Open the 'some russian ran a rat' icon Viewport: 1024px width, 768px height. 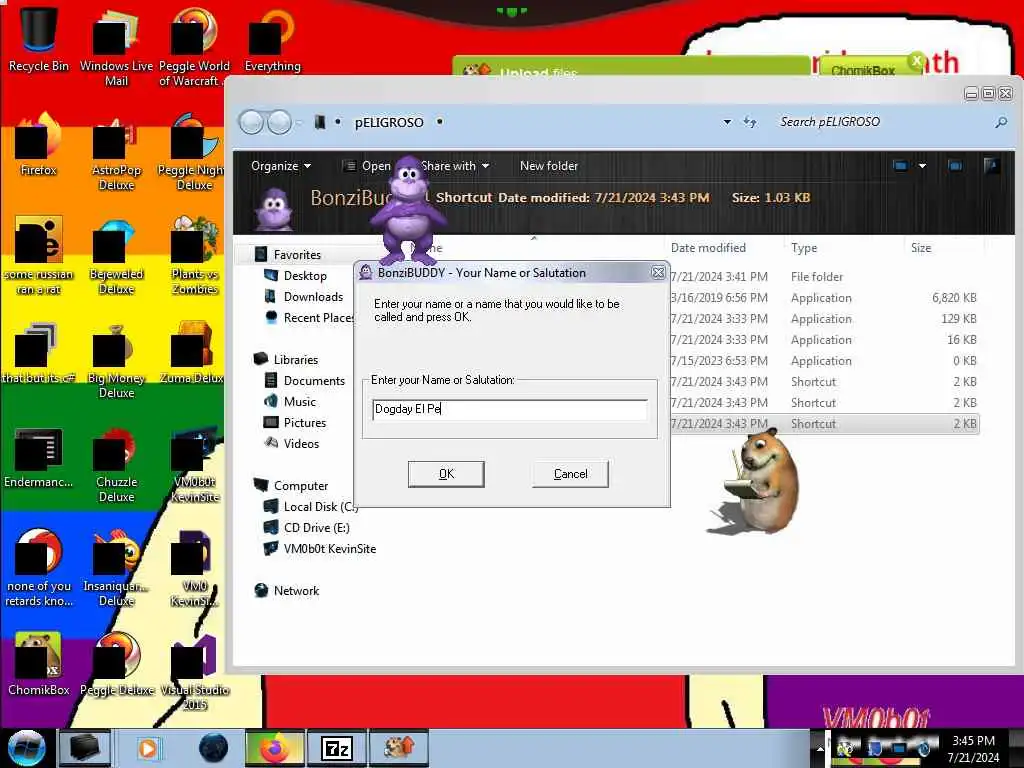pyautogui.click(x=39, y=256)
